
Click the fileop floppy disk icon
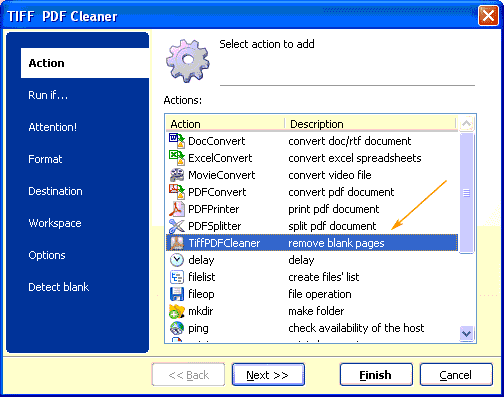177,294
